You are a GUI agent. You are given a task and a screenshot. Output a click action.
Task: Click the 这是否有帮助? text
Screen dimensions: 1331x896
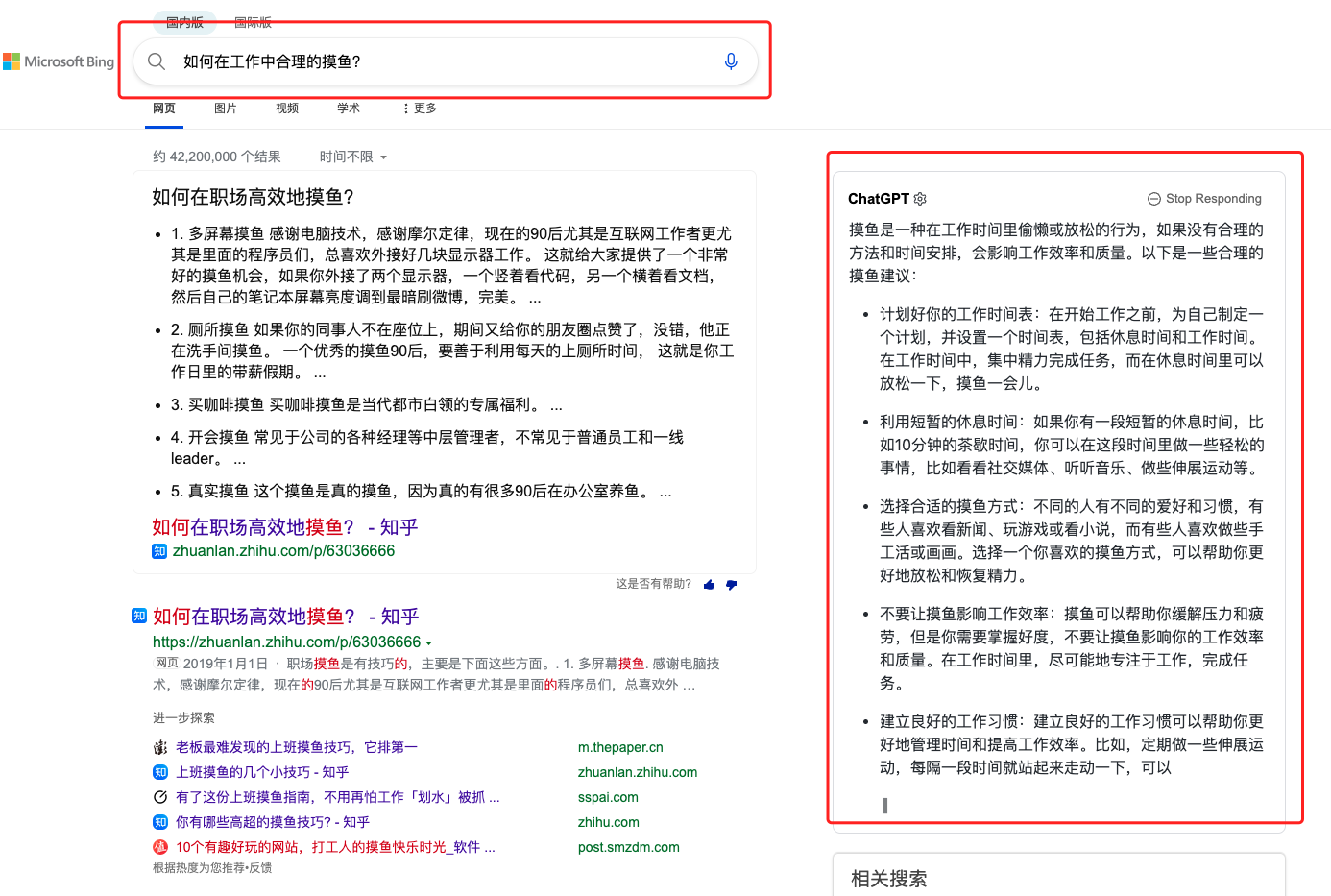pyautogui.click(x=654, y=584)
